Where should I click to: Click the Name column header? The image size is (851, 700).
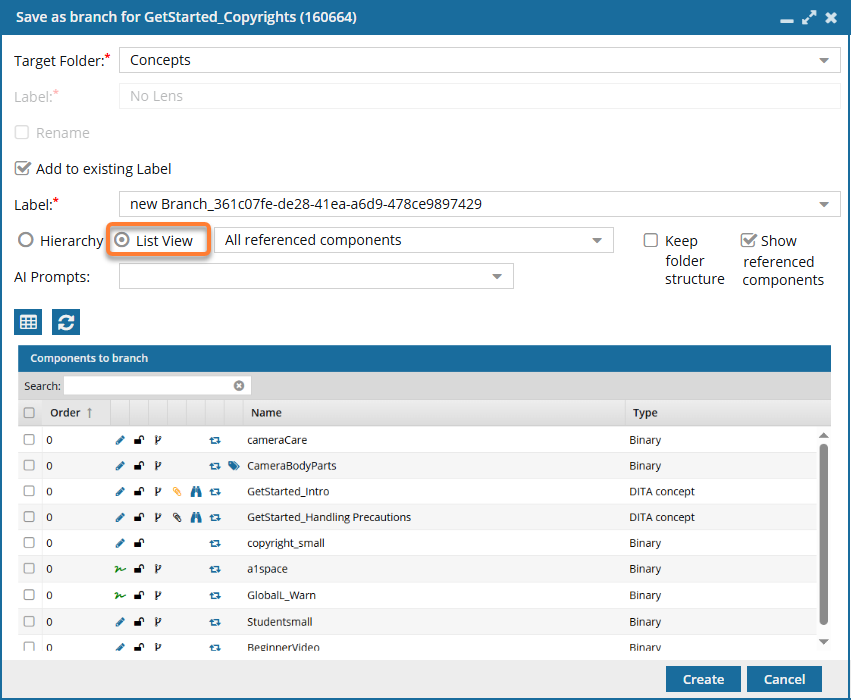[434, 413]
